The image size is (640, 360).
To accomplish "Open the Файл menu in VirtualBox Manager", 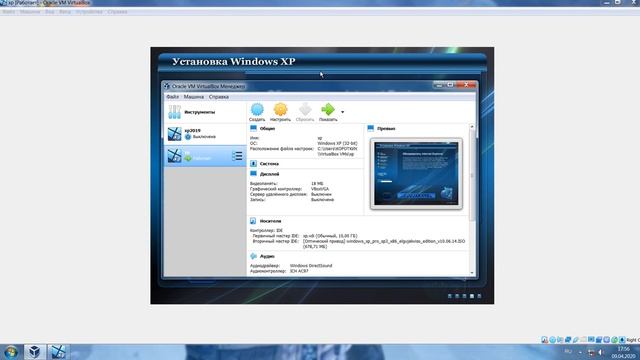I will [173, 97].
